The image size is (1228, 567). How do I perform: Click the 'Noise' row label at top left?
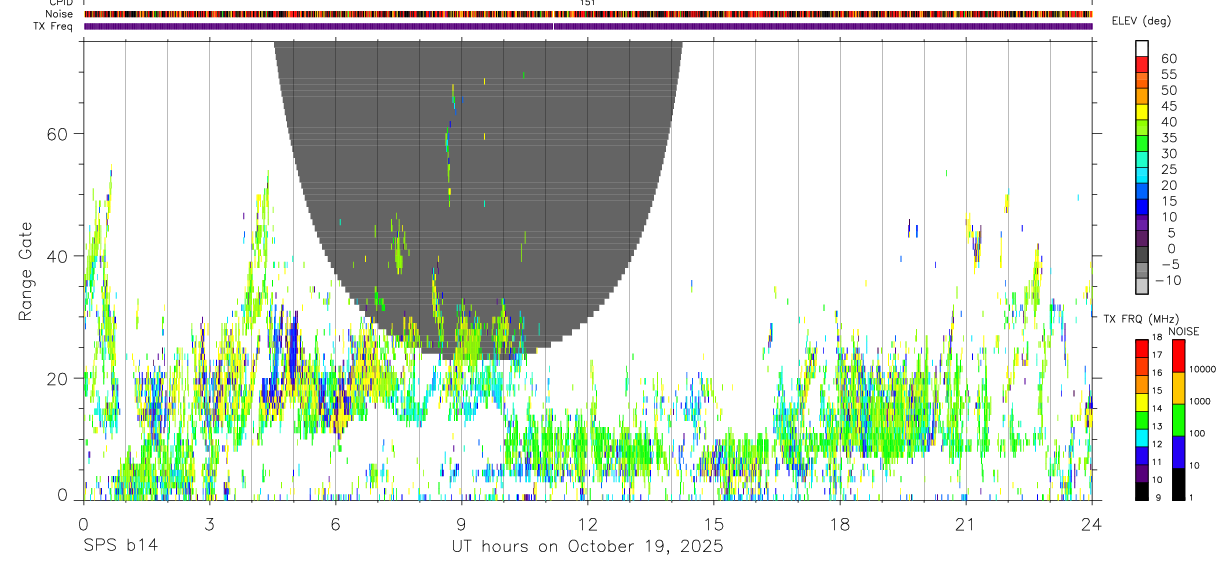point(60,14)
